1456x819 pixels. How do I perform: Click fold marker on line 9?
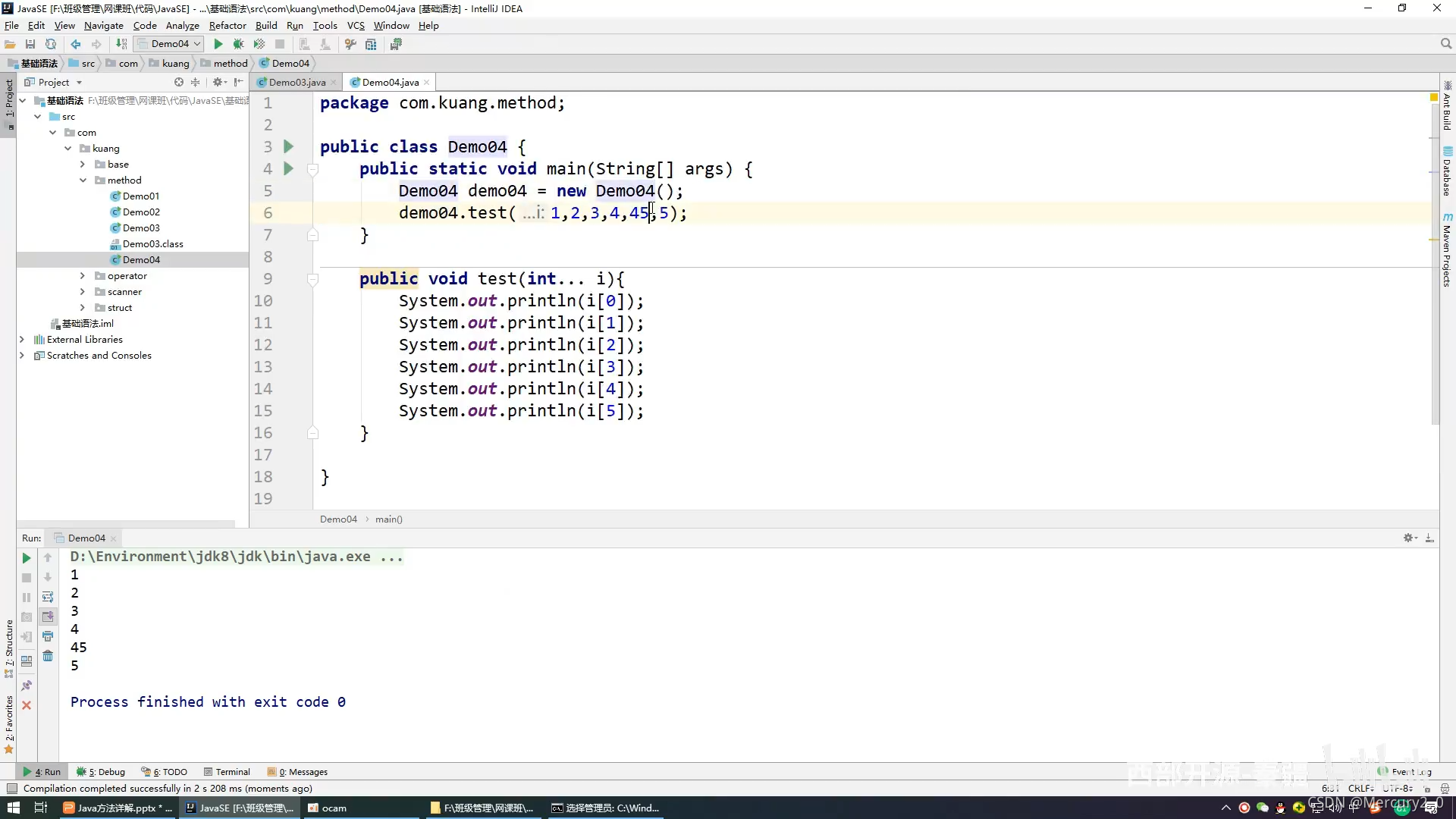pos(312,279)
